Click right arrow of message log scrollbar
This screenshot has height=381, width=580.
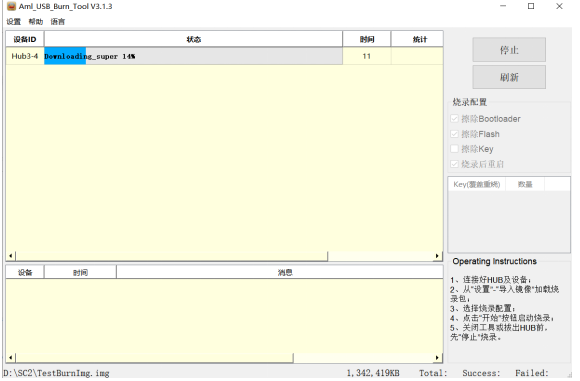pos(438,358)
